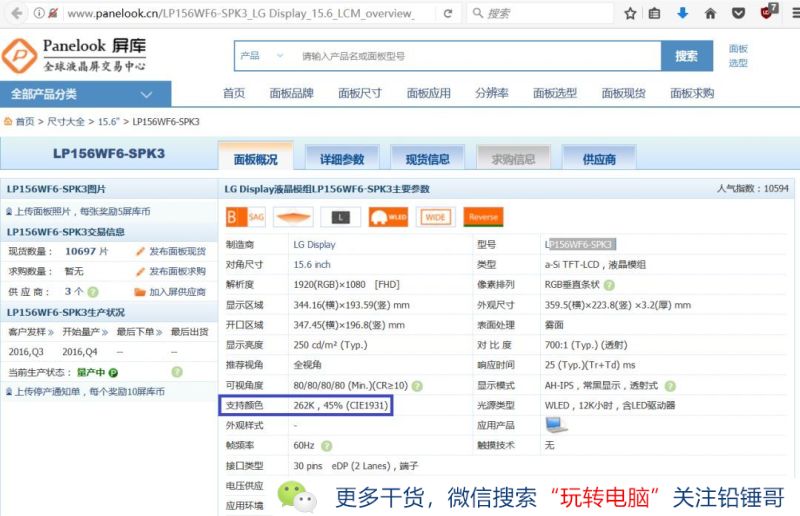Open help icon beside 60Hz

[327, 446]
